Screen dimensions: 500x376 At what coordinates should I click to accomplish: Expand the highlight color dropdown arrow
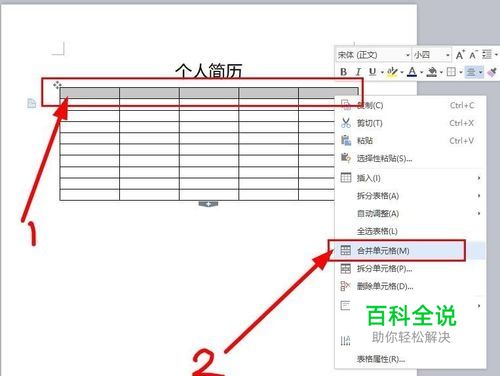(402, 72)
